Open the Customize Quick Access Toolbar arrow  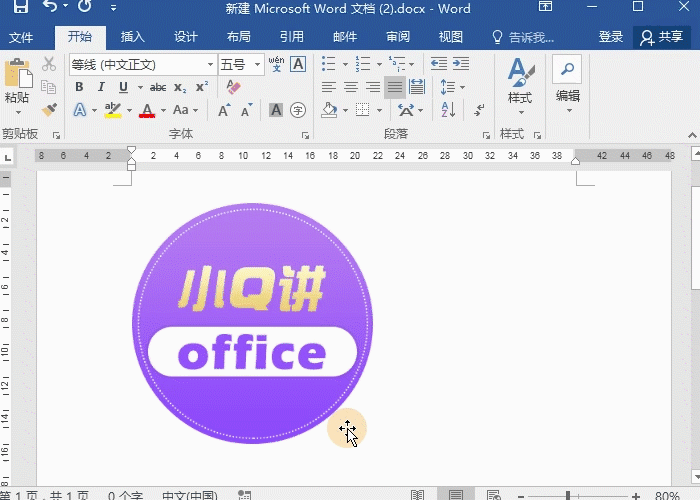(113, 8)
